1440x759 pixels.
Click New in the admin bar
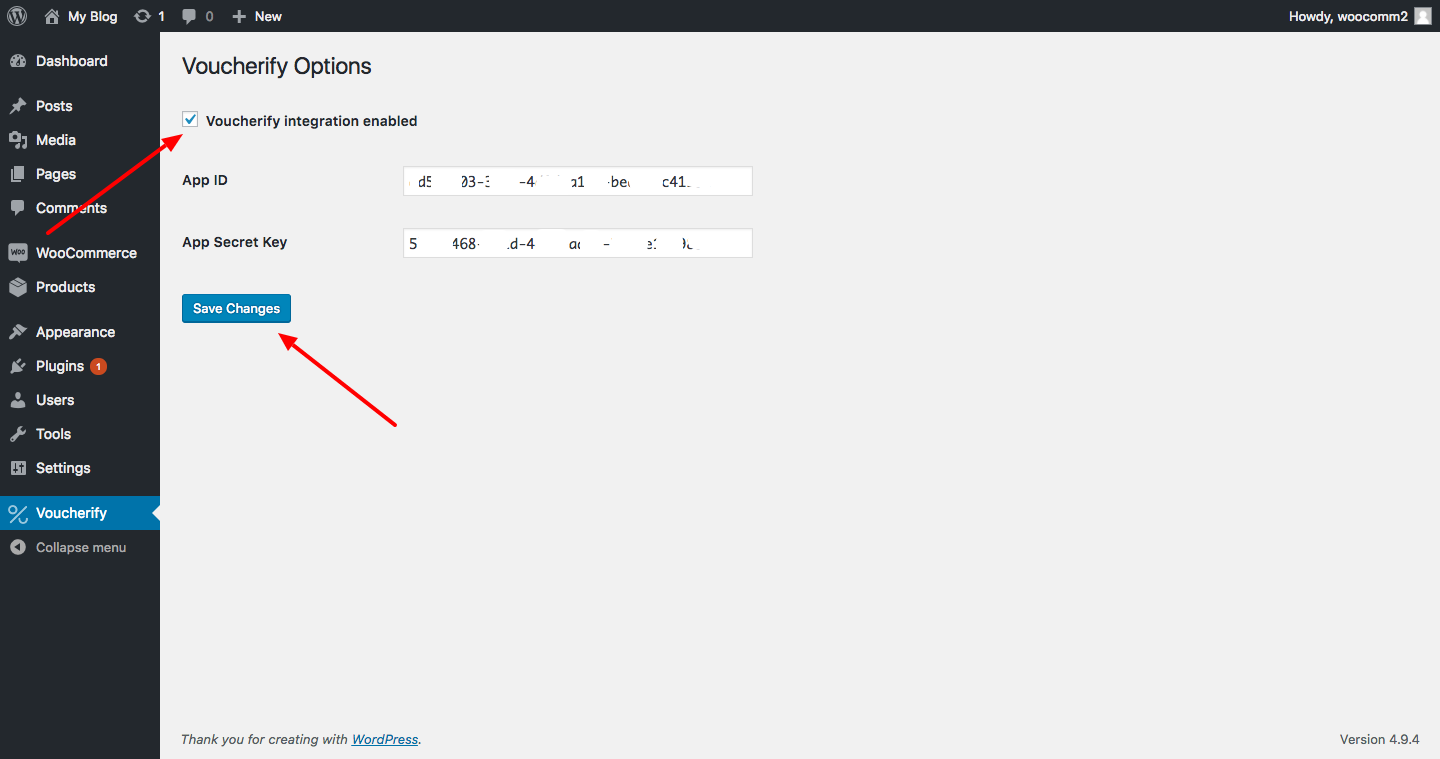pos(268,16)
